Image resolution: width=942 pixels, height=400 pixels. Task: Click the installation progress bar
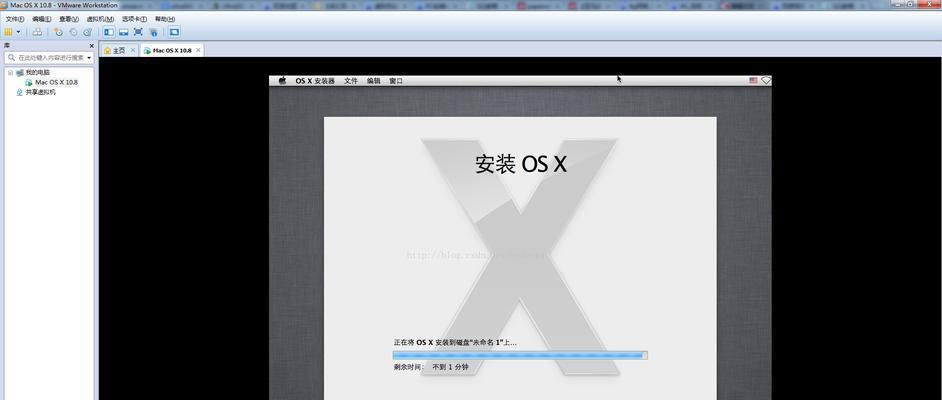(x=520, y=355)
